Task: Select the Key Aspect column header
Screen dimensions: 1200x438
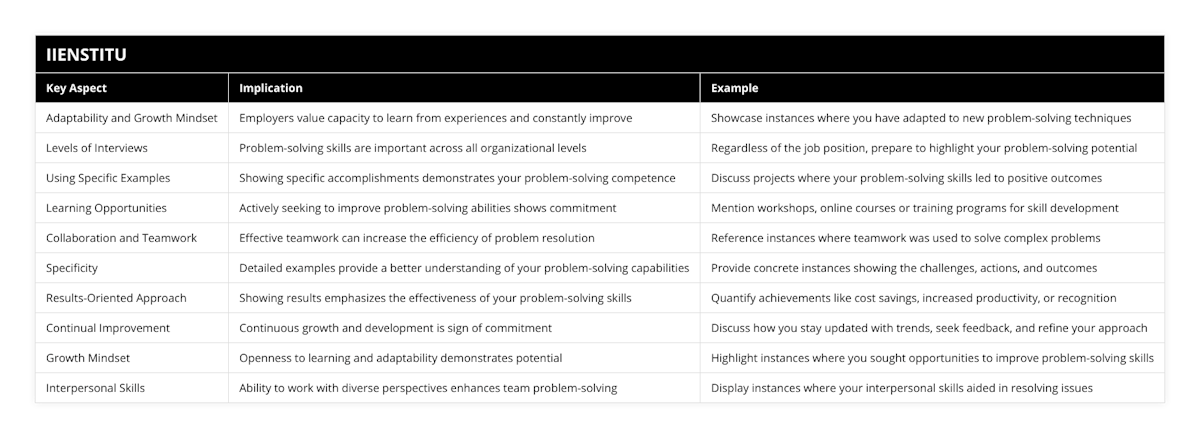Action: (x=77, y=88)
